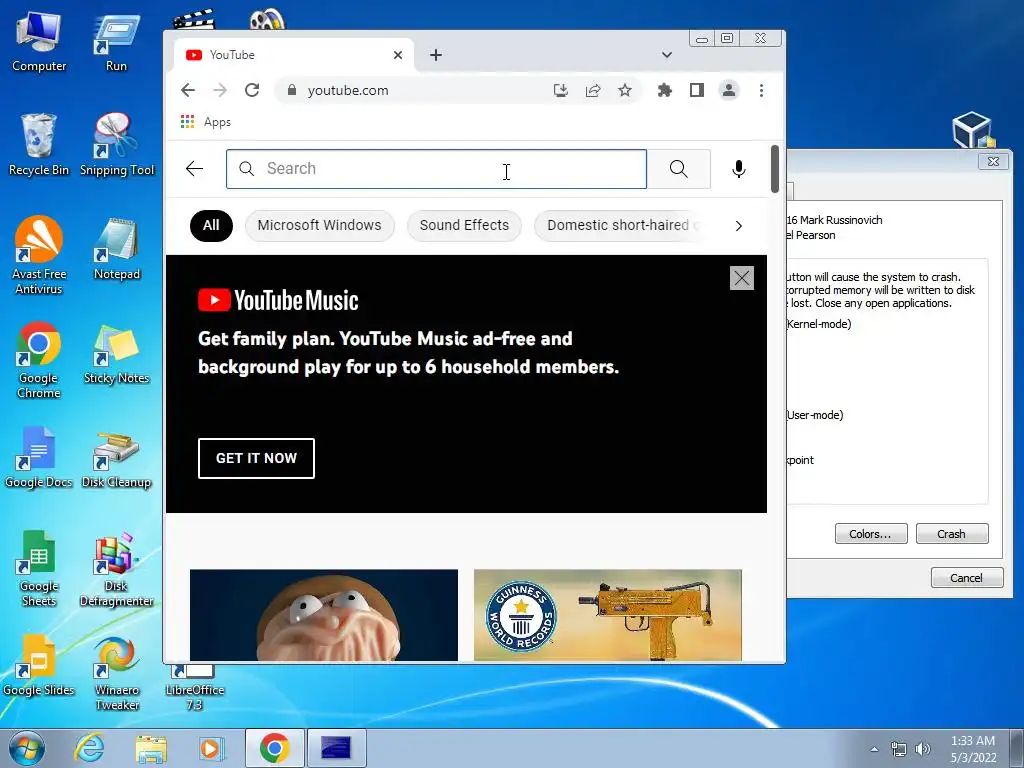
Task: Select the Google Docs shortcut
Action: pos(39,457)
